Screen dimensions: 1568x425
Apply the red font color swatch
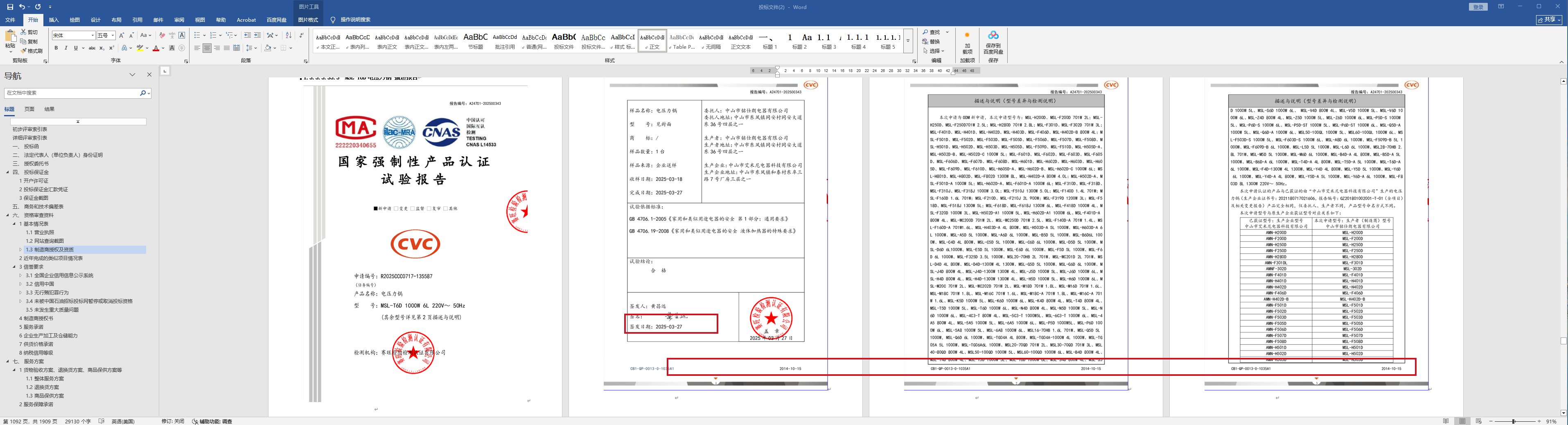[156, 48]
